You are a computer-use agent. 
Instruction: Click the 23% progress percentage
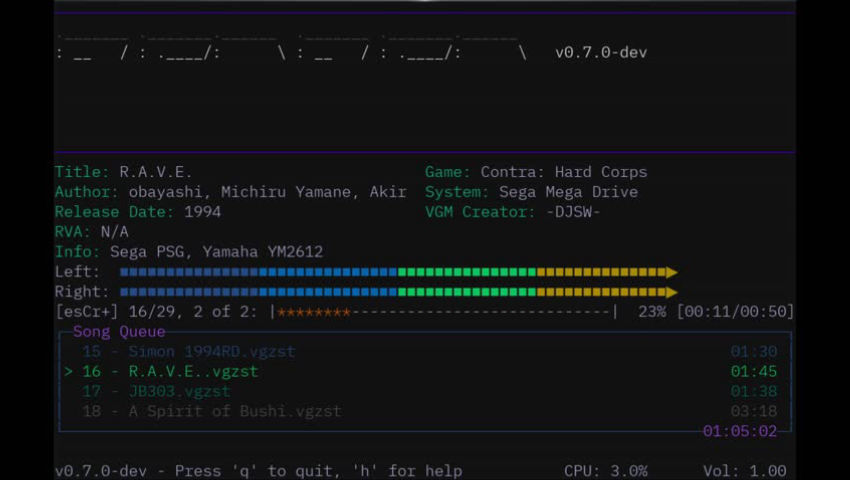point(652,312)
